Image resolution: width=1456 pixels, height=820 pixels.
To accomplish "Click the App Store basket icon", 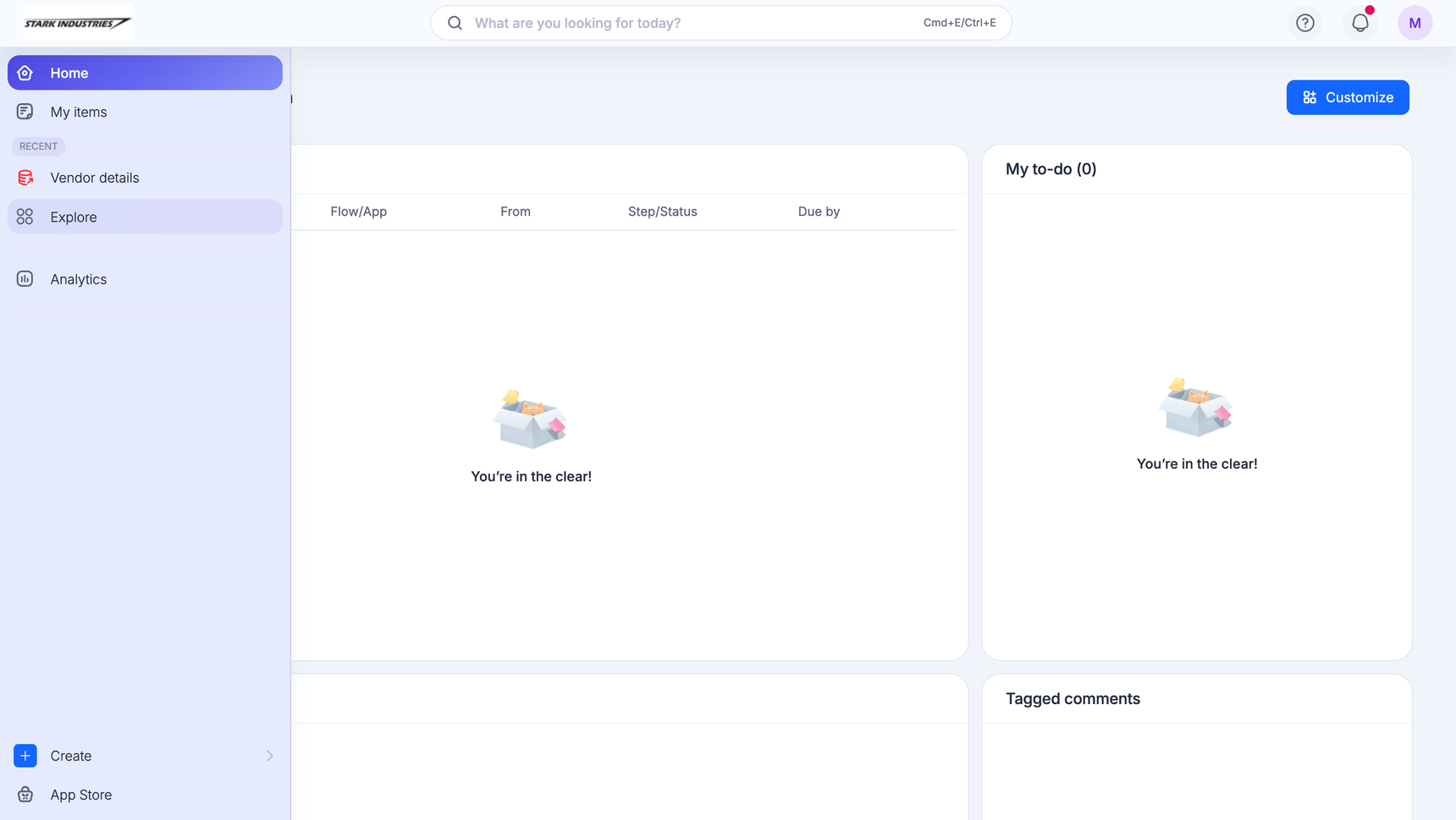I will pyautogui.click(x=25, y=795).
